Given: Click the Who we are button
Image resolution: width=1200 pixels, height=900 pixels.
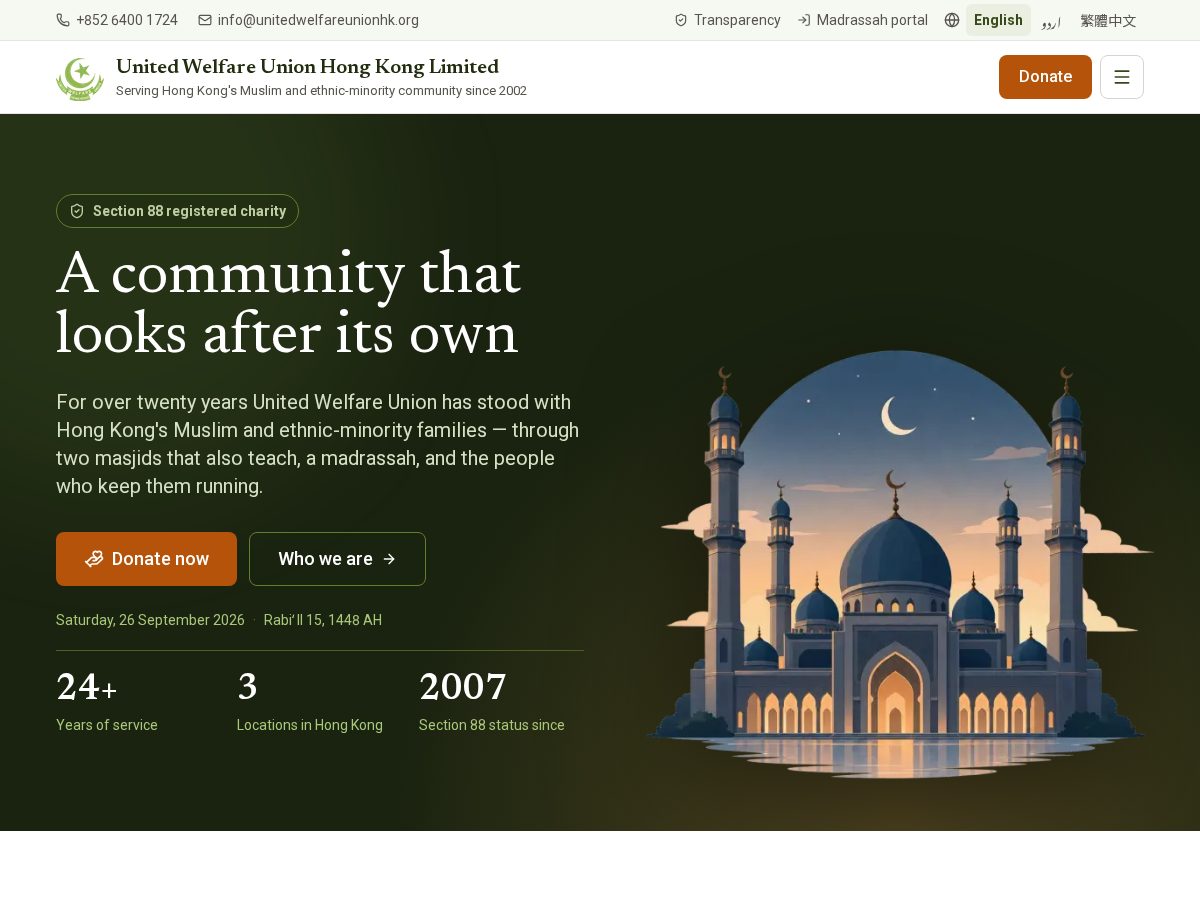Looking at the screenshot, I should point(337,559).
